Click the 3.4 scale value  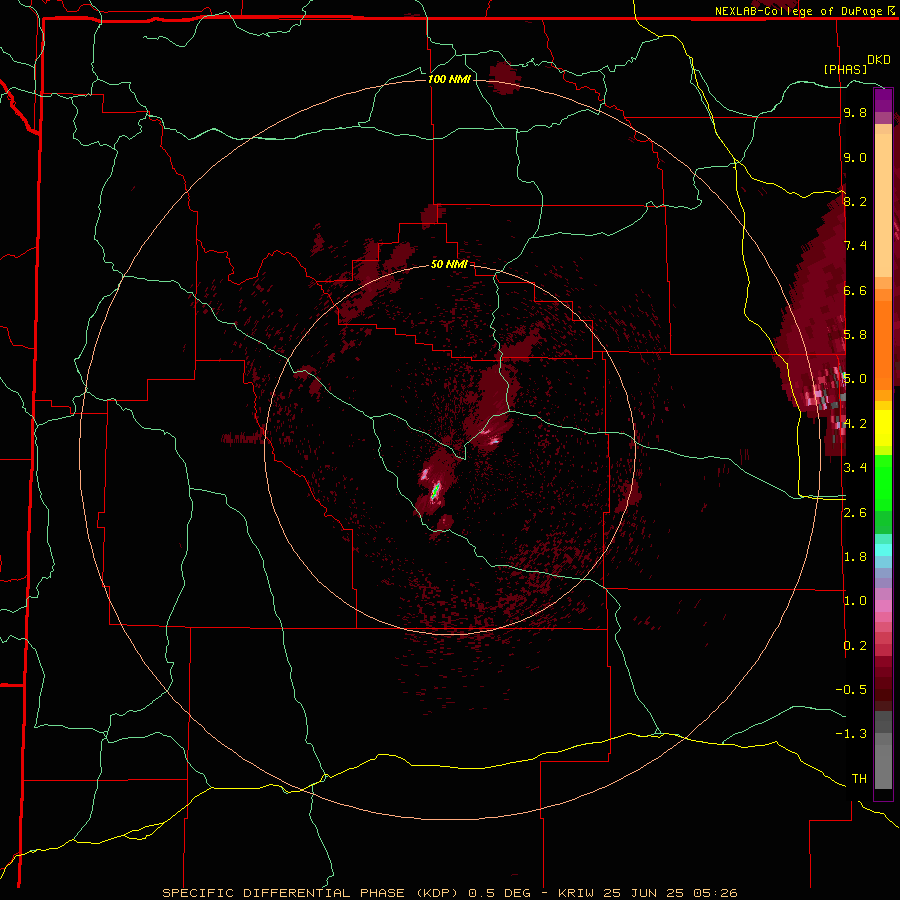[x=855, y=468]
